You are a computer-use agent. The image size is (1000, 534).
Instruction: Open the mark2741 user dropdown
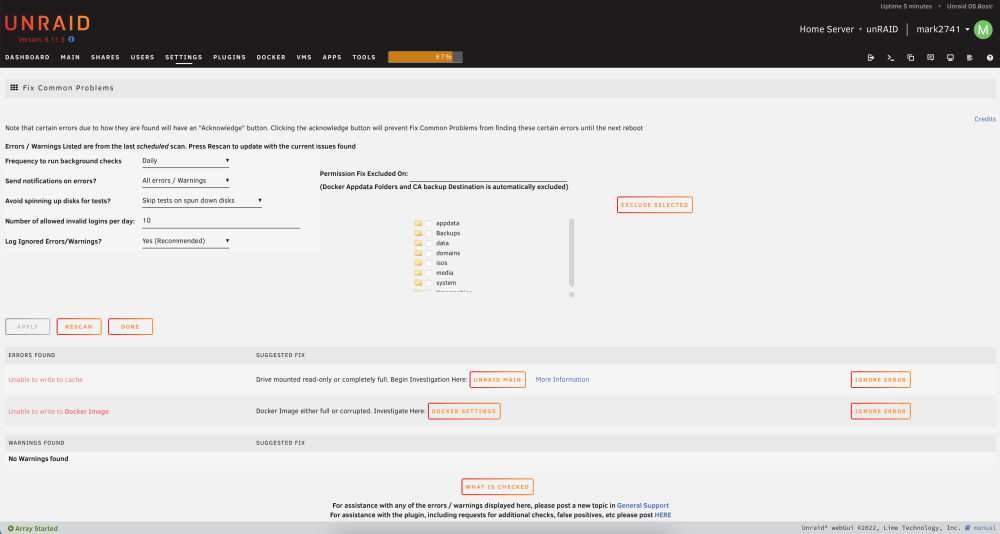[943, 29]
